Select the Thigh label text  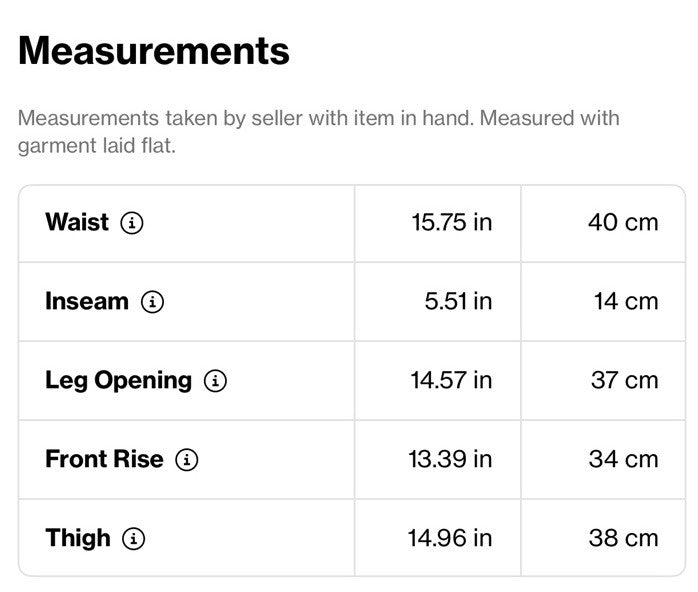(x=78, y=538)
